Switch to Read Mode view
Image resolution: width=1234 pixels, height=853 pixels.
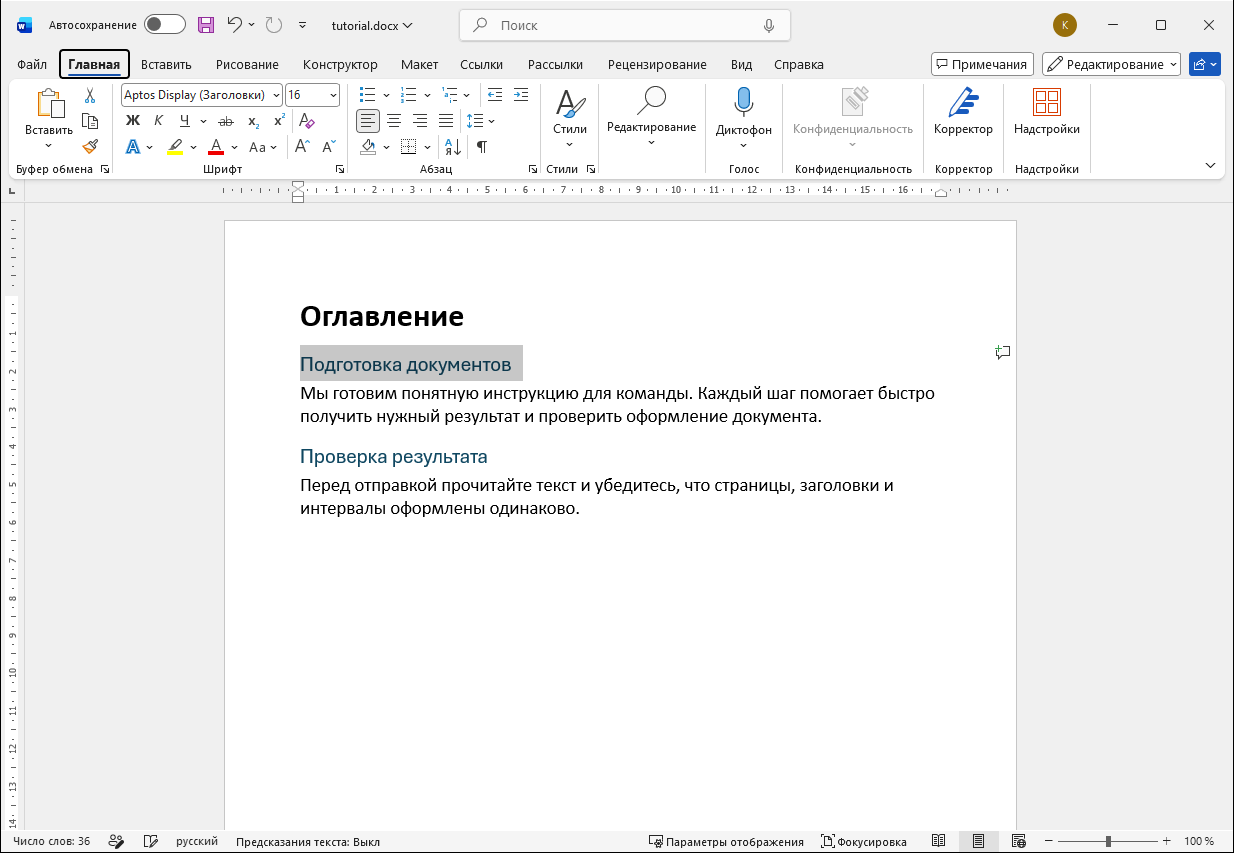[938, 842]
